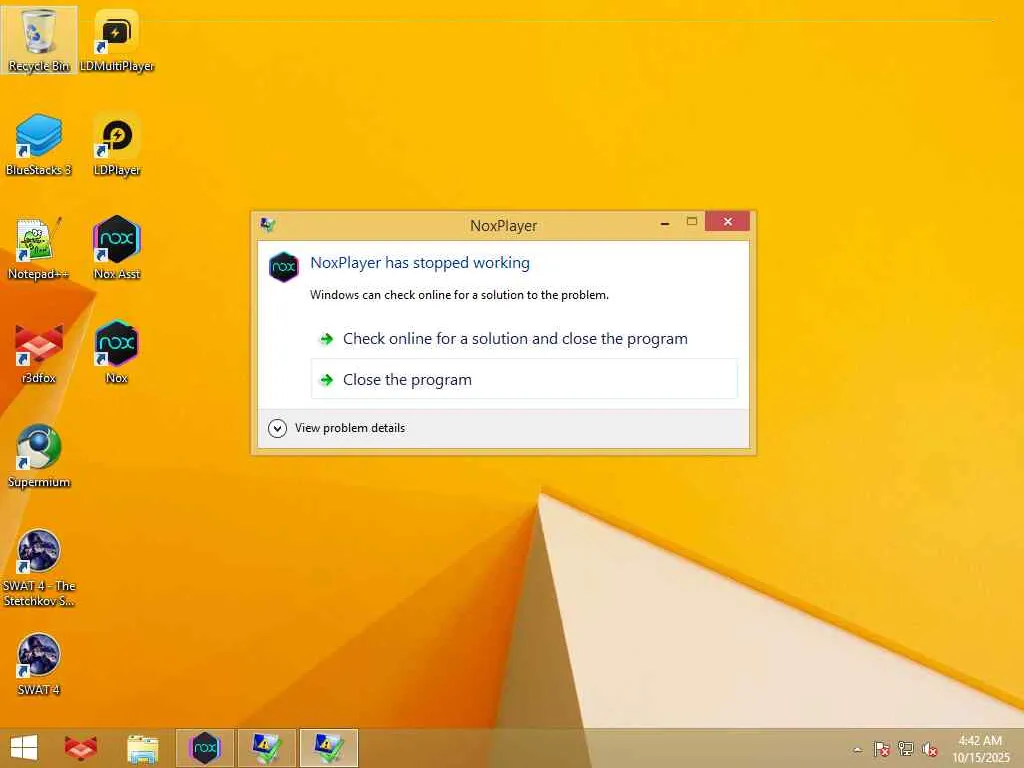This screenshot has width=1024, height=768.
Task: Select the LDPlayer desktop shortcut
Action: point(117,144)
